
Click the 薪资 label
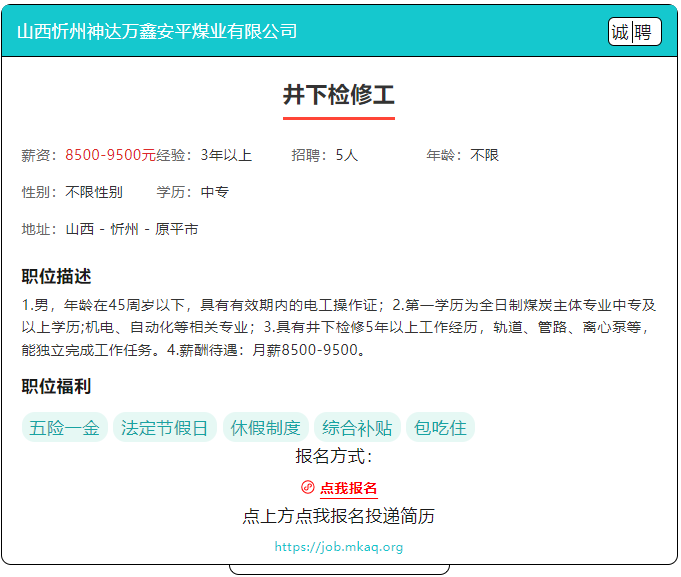[39, 155]
